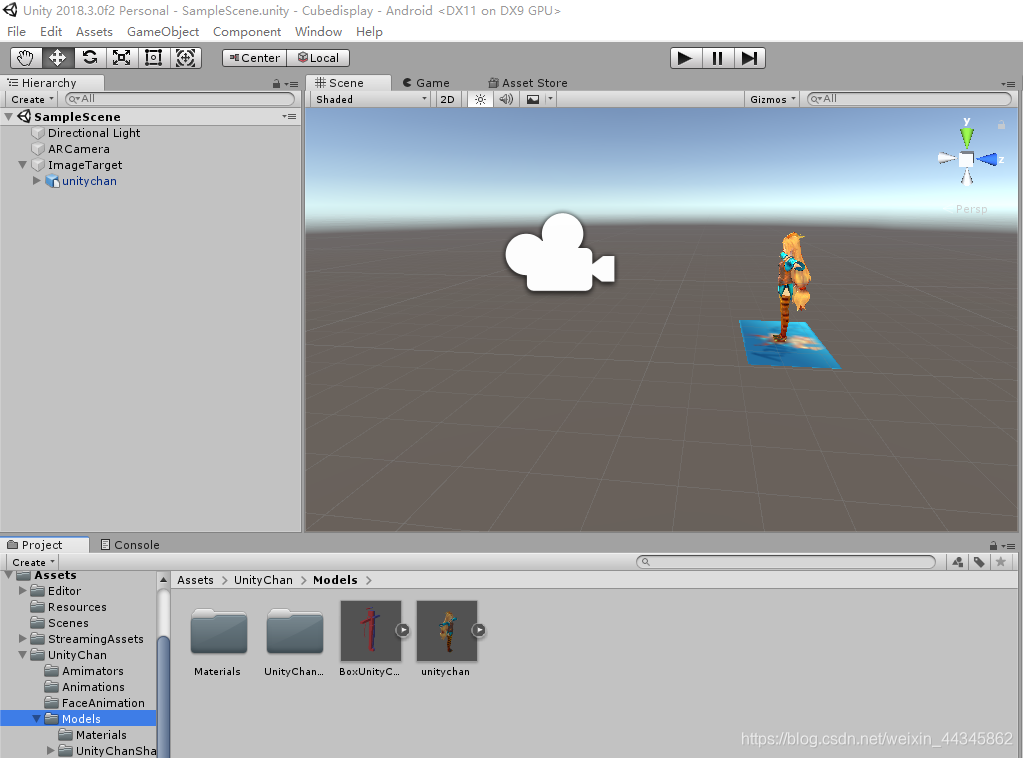1023x758 pixels.
Task: Collapse the SampleScene root
Action: [x=8, y=117]
